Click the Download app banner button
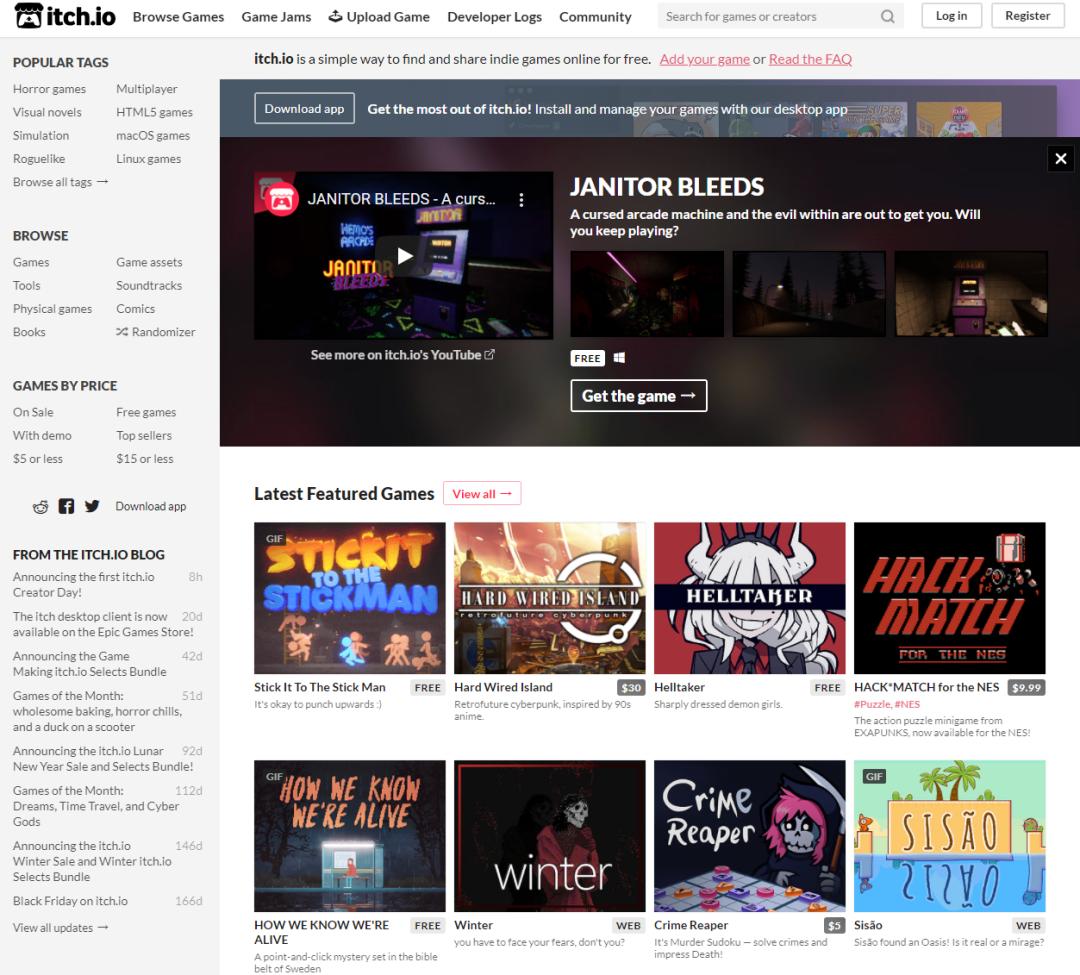The height and width of the screenshot is (975, 1080). (304, 109)
